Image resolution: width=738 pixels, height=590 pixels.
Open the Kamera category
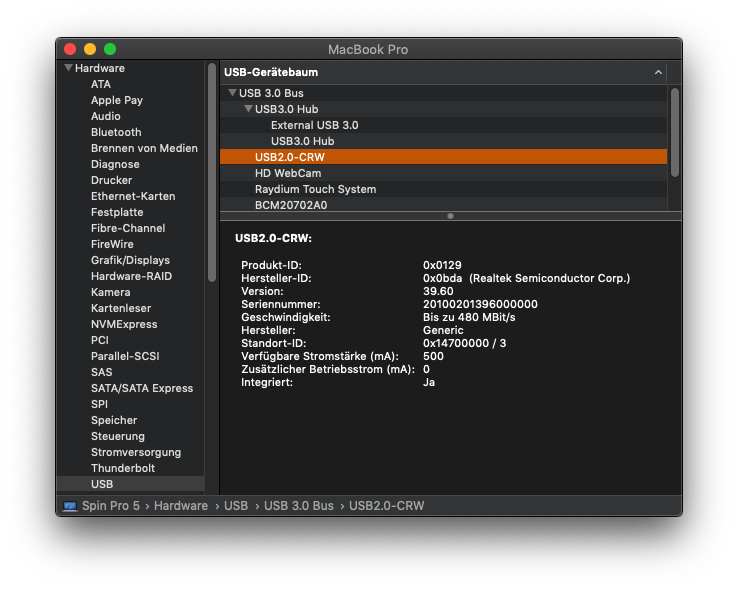111,292
